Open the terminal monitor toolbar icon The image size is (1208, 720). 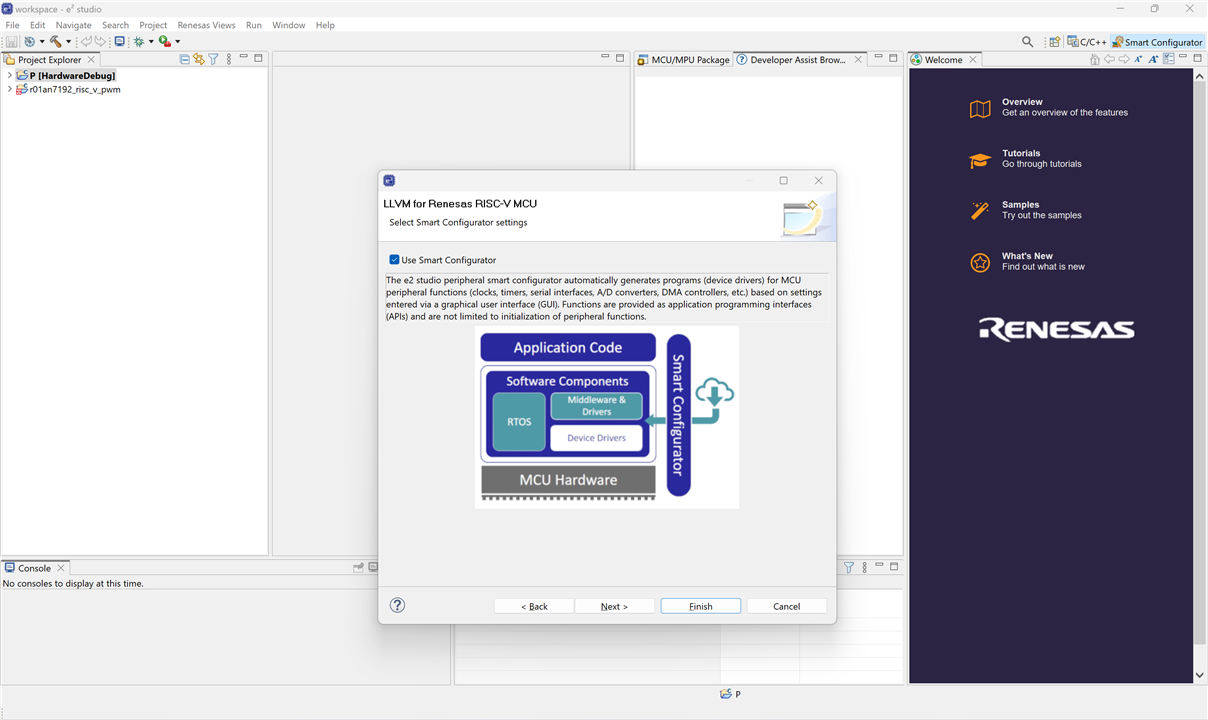119,41
